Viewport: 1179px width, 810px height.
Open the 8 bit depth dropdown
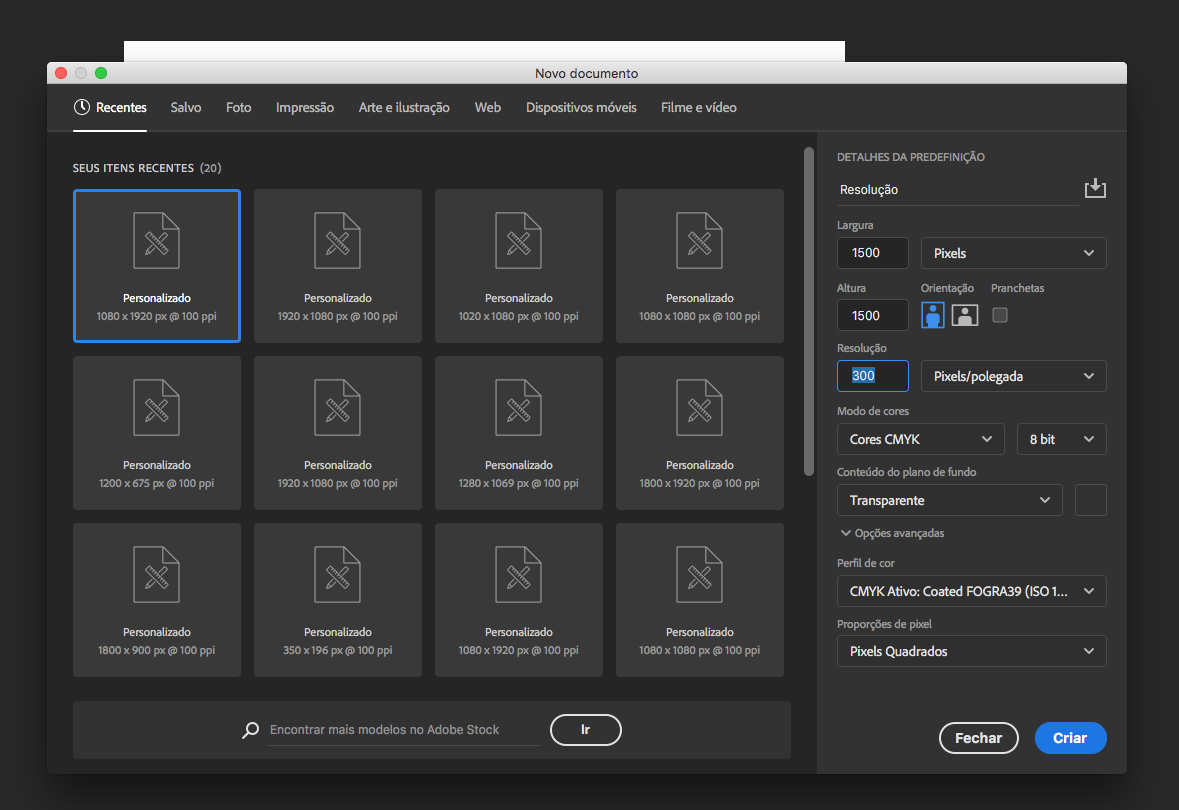pyautogui.click(x=1061, y=439)
